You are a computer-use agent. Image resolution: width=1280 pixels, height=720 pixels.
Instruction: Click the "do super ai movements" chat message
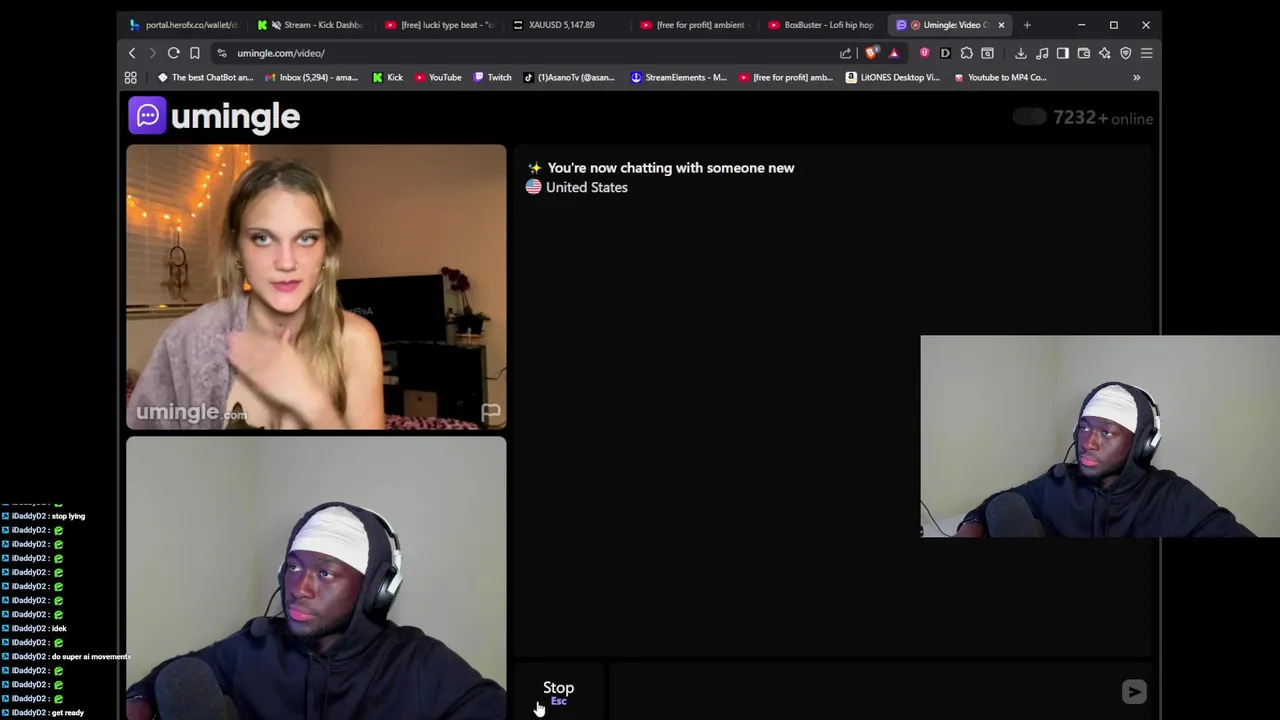(x=91, y=656)
